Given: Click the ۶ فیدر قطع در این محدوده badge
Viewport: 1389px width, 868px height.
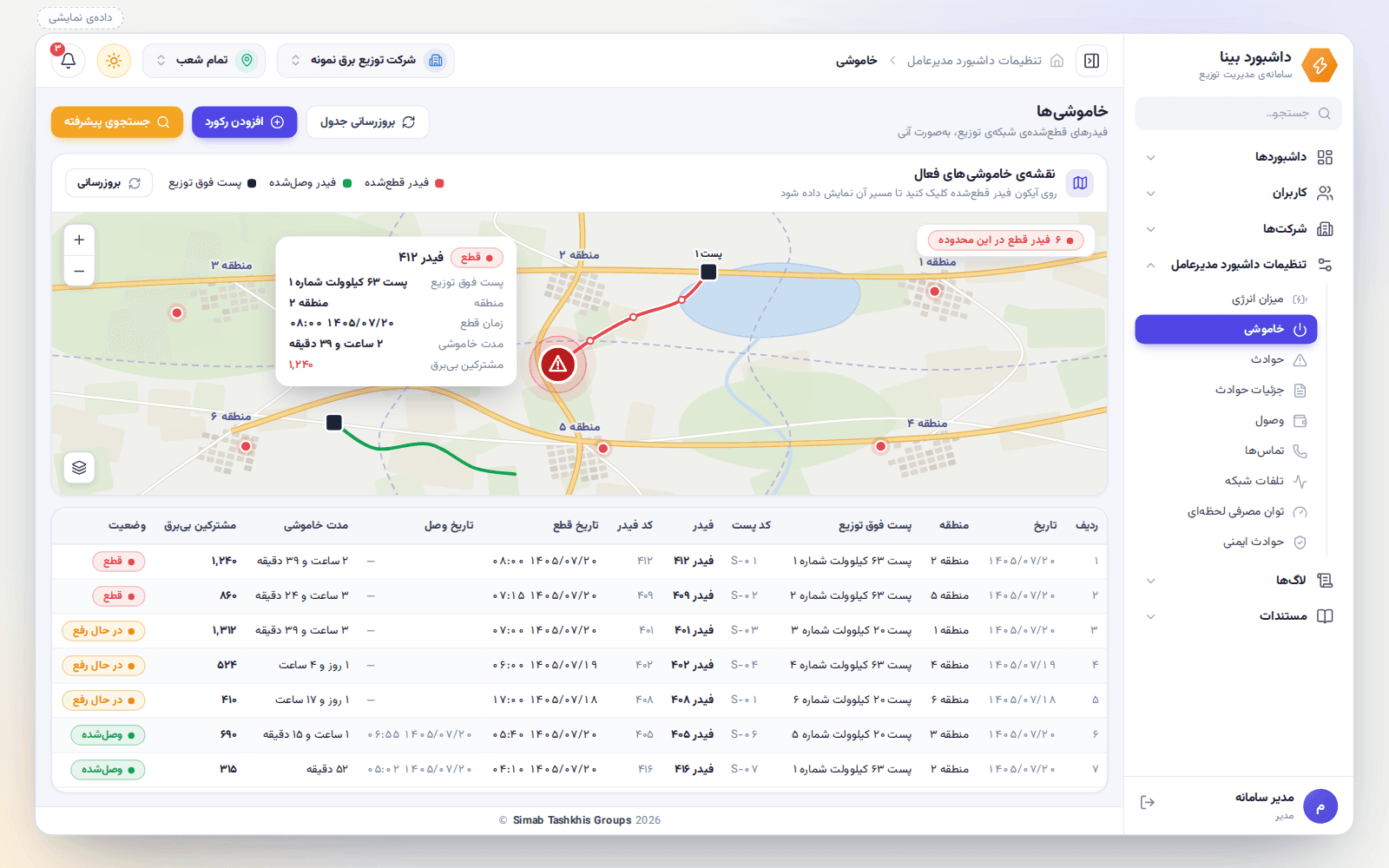Looking at the screenshot, I should coord(1005,240).
